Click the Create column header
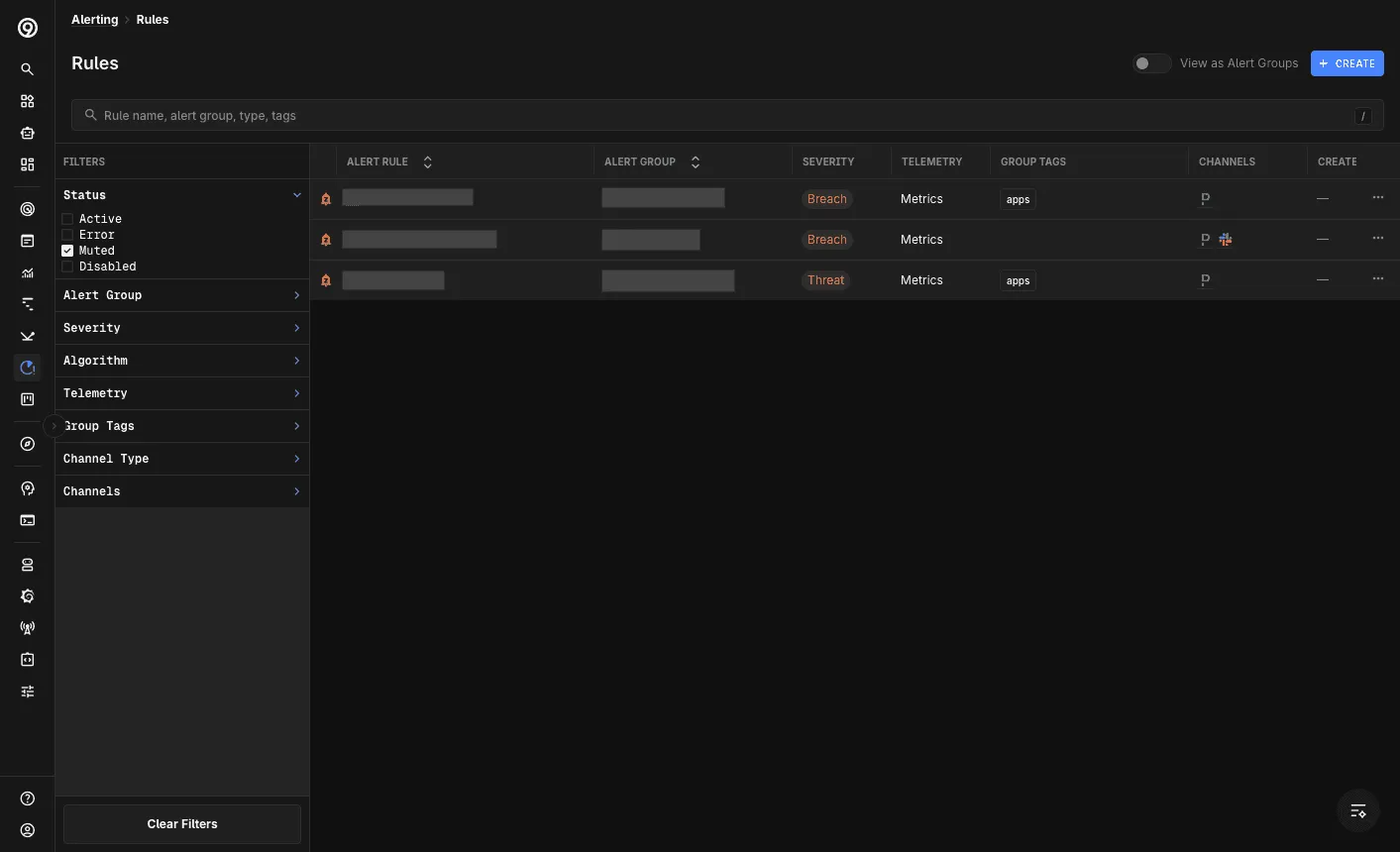 [x=1338, y=161]
